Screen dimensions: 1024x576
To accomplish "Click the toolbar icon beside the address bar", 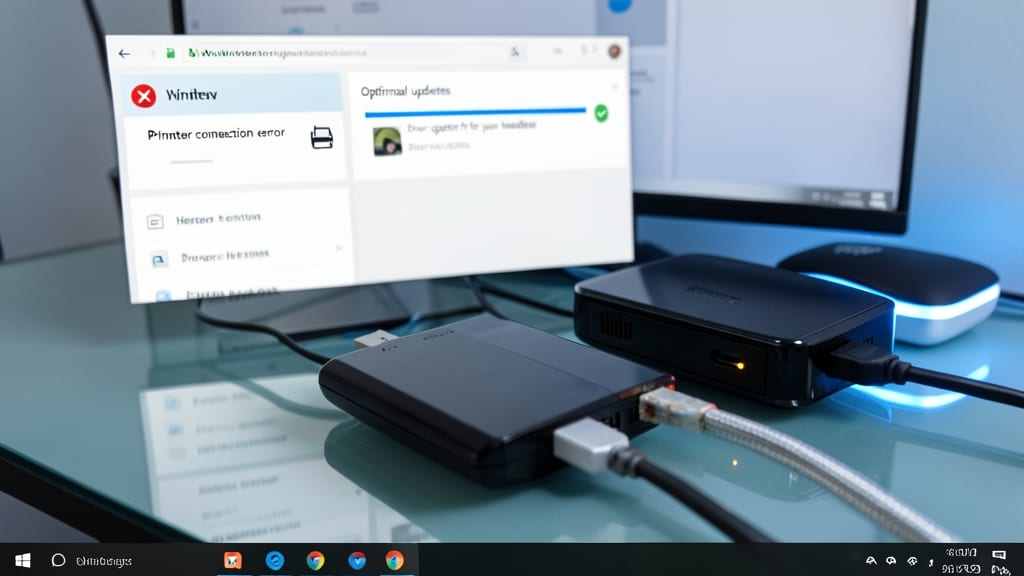I will click(x=515, y=52).
